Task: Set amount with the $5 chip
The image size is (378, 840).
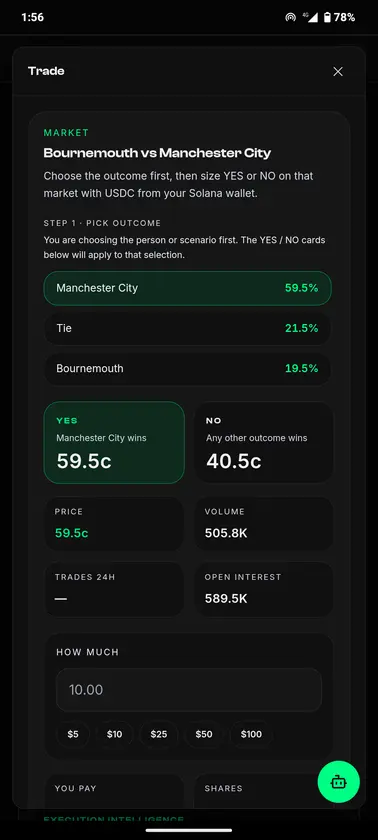Action: (73, 734)
